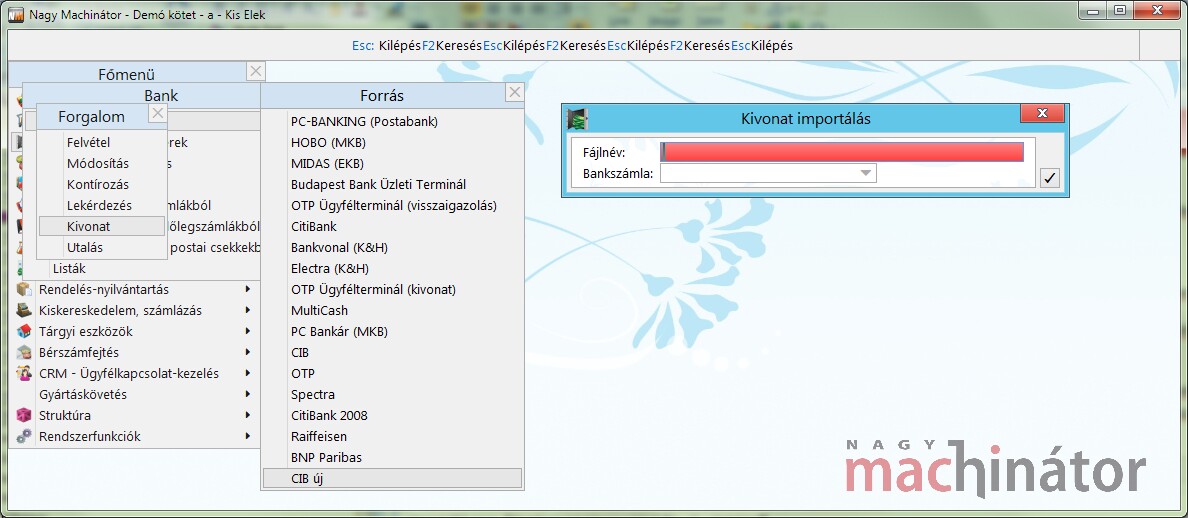Expand the Gyártáskövetés submenu arrow
The width and height of the screenshot is (1188, 518).
tap(248, 395)
